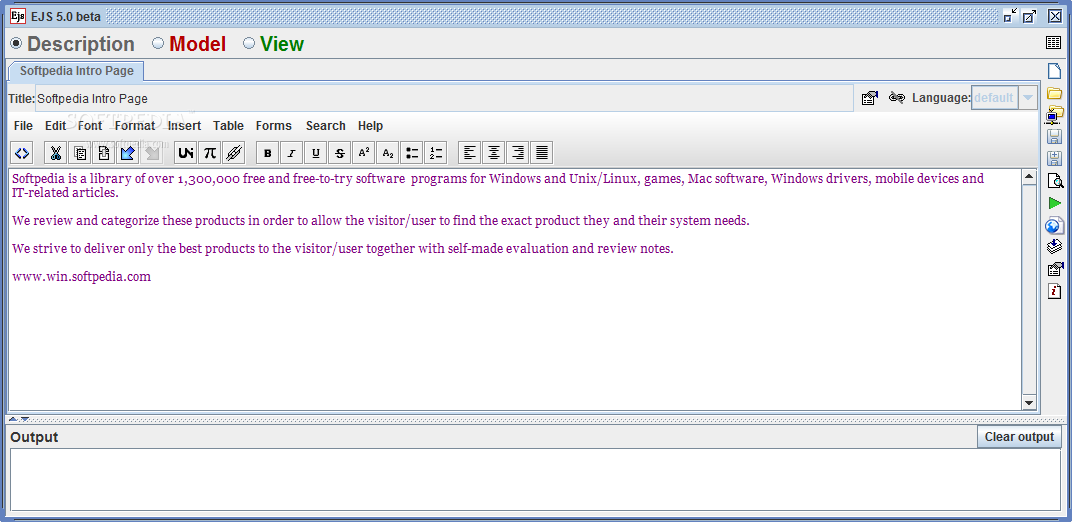1072x522 pixels.
Task: Apply Italic formatting
Action: (291, 153)
